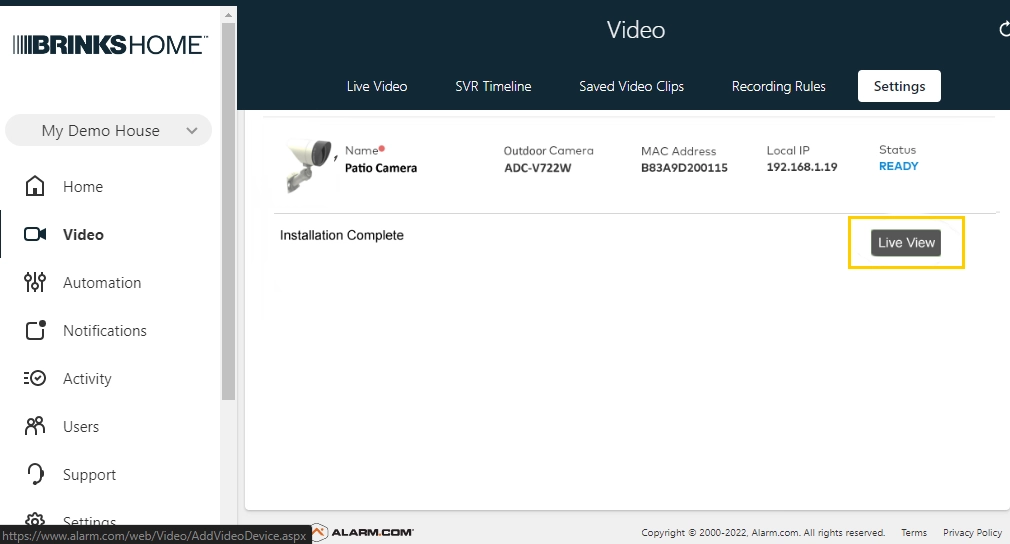Click the copyright notice in footer

[763, 533]
